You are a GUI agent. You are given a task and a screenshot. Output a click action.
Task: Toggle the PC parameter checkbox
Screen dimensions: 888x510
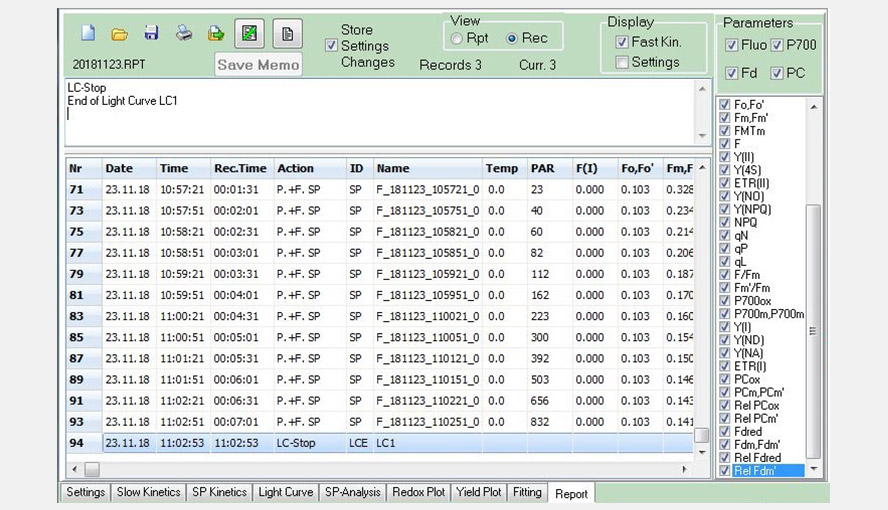[777, 73]
